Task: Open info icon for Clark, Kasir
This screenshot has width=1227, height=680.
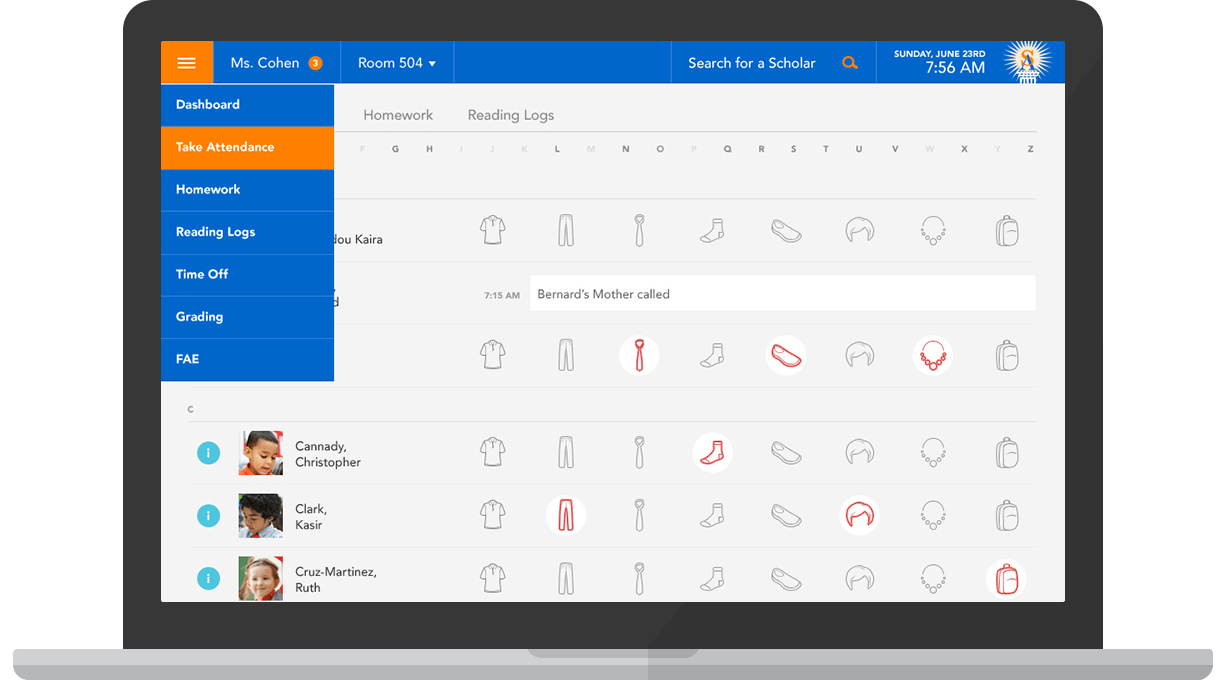Action: (x=208, y=516)
